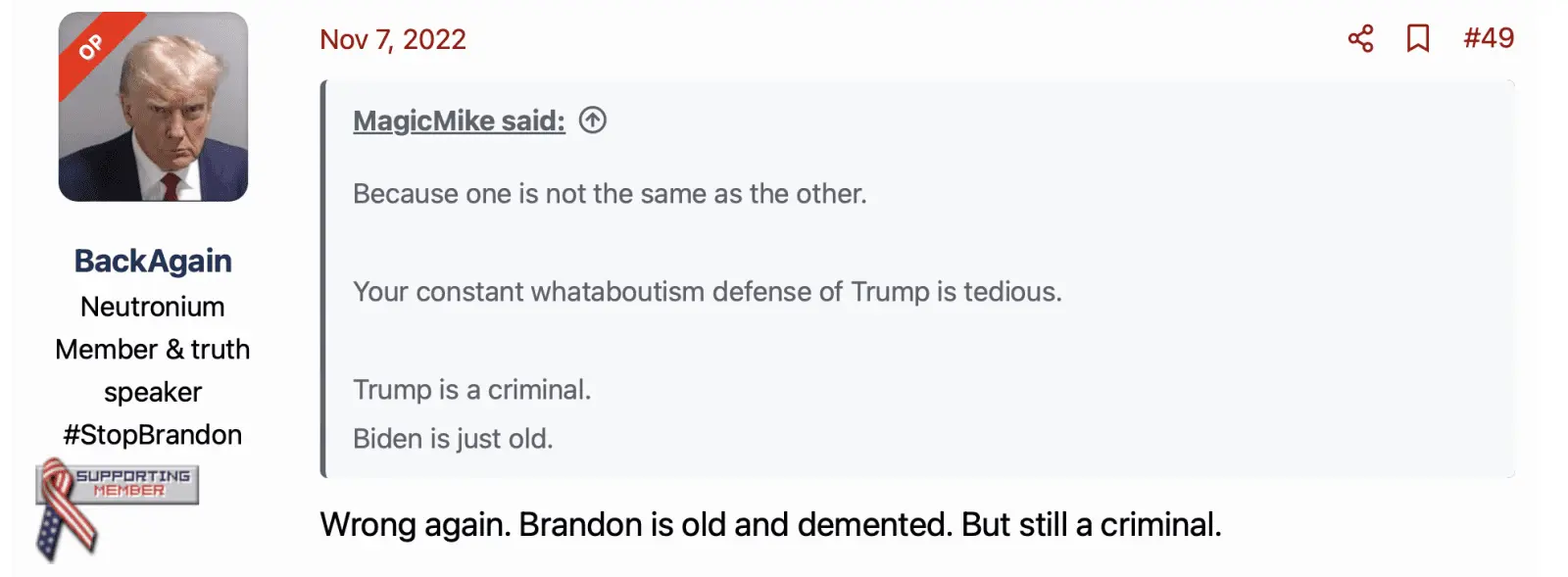The image size is (1568, 577).
Task: Click the quoted whataboutism sentence
Action: click(707, 292)
